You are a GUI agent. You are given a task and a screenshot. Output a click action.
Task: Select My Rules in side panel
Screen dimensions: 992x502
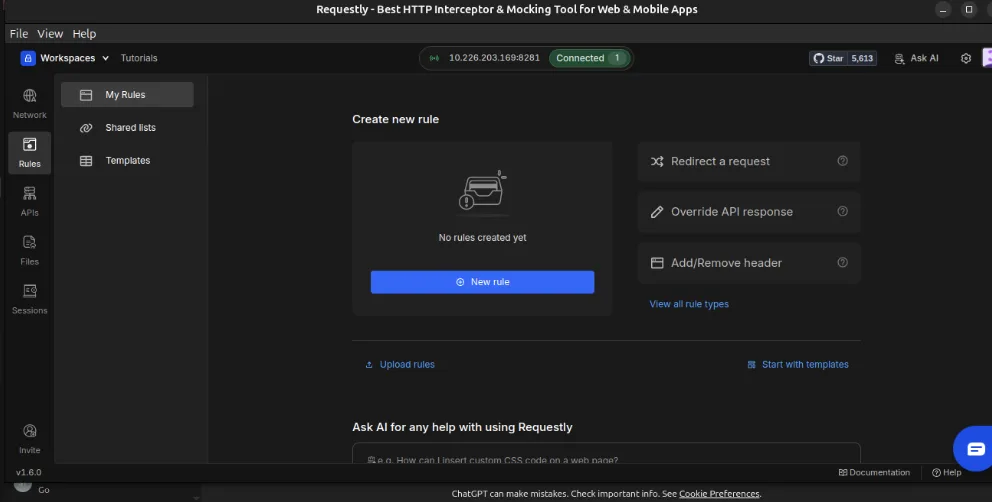pos(127,94)
